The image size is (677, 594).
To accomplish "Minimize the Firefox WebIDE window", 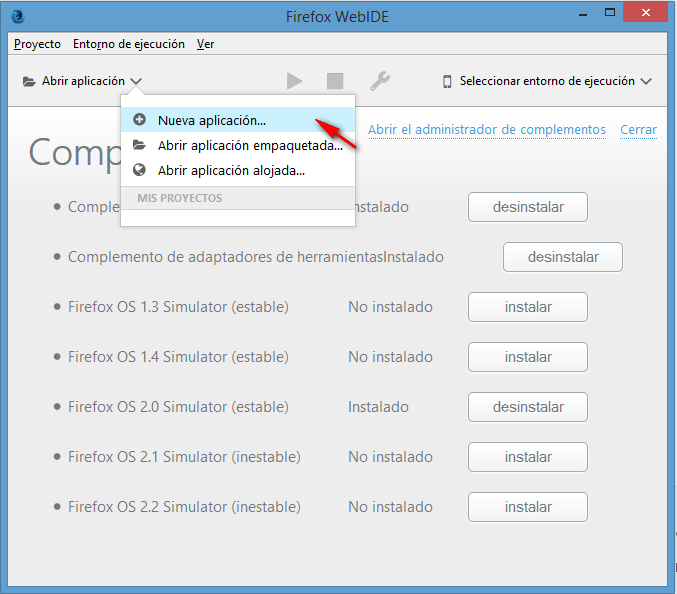I will (583, 14).
